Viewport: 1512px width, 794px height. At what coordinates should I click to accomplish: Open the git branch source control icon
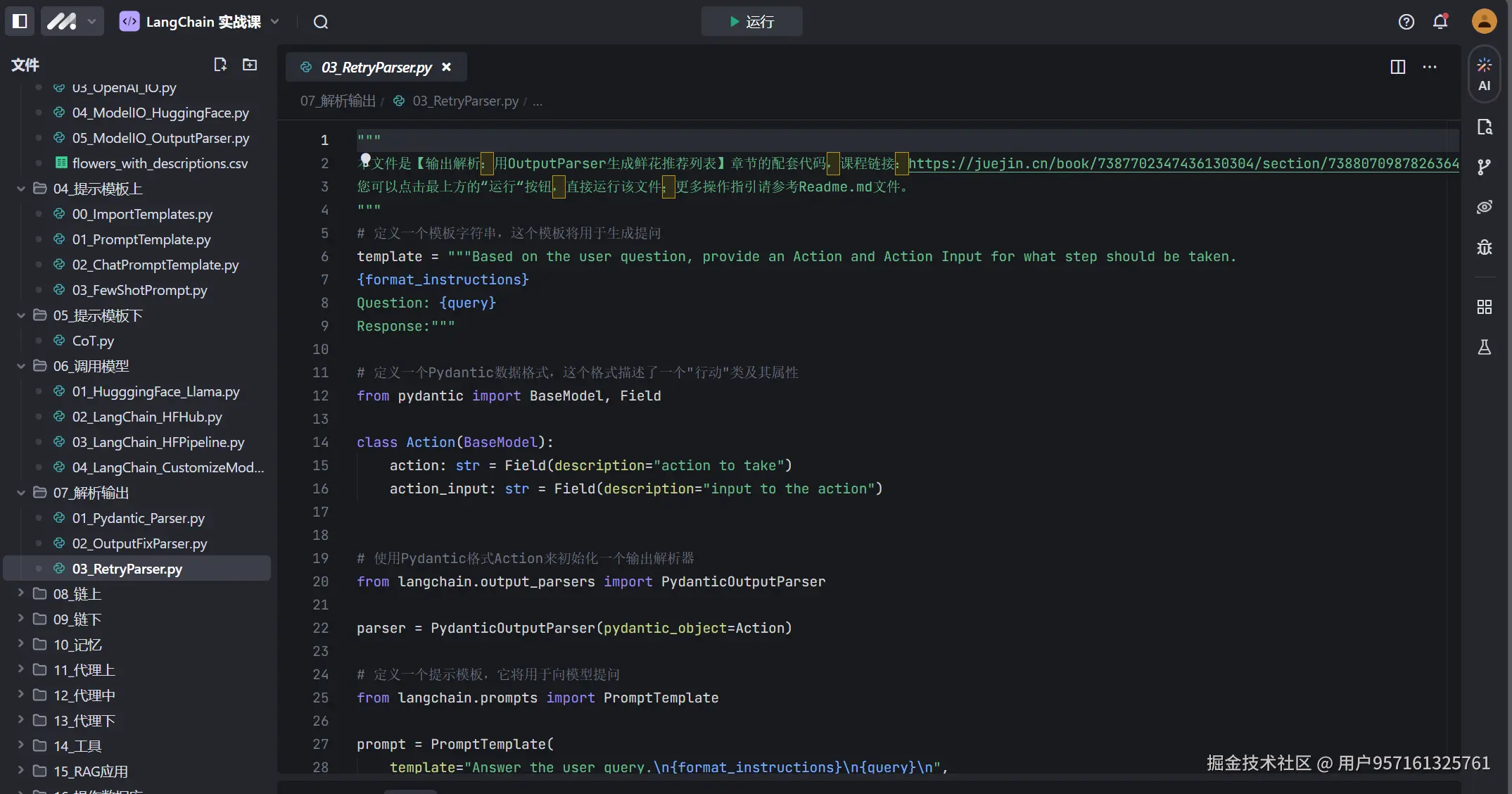tap(1484, 167)
